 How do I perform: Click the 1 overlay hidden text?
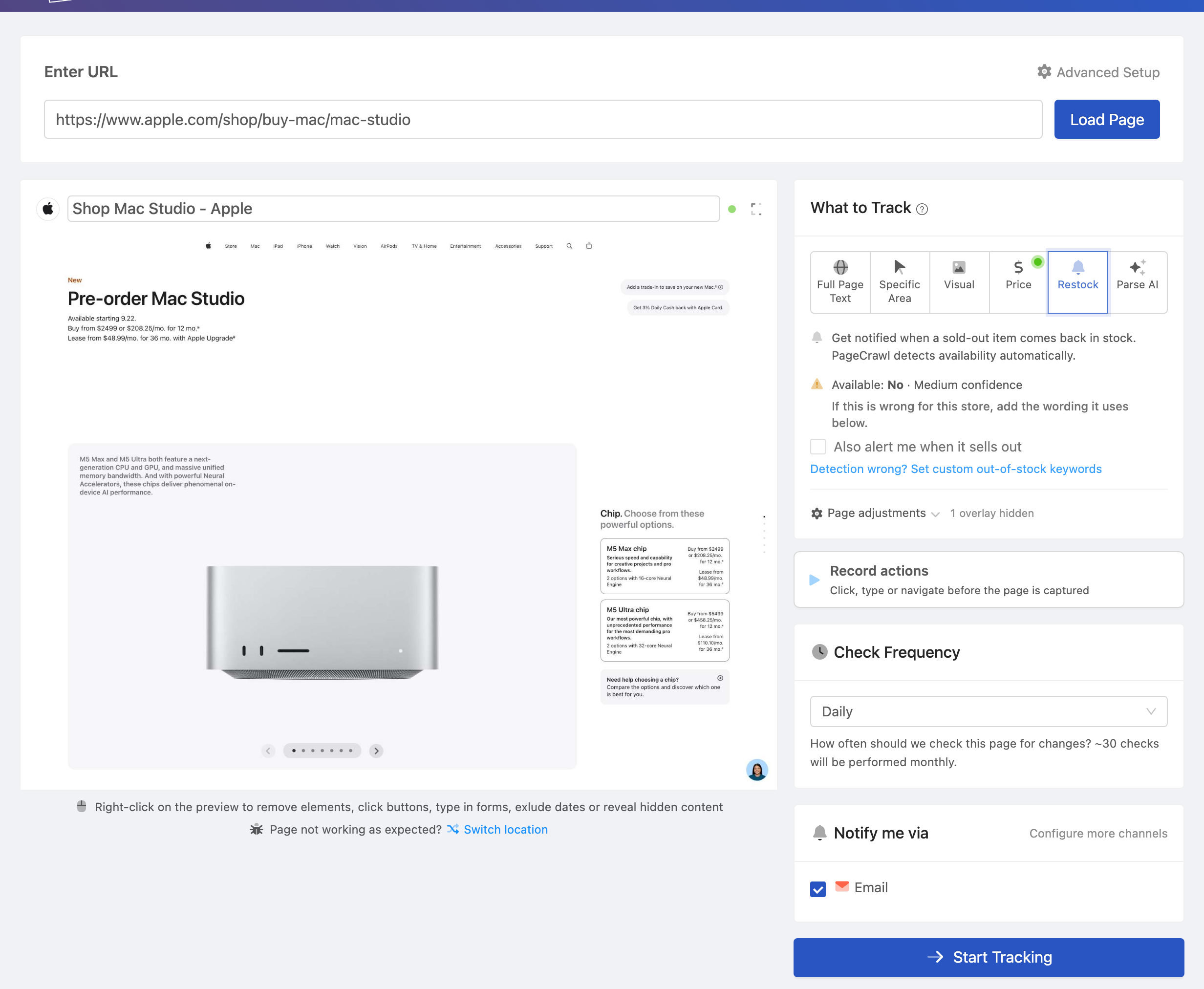[x=991, y=513]
